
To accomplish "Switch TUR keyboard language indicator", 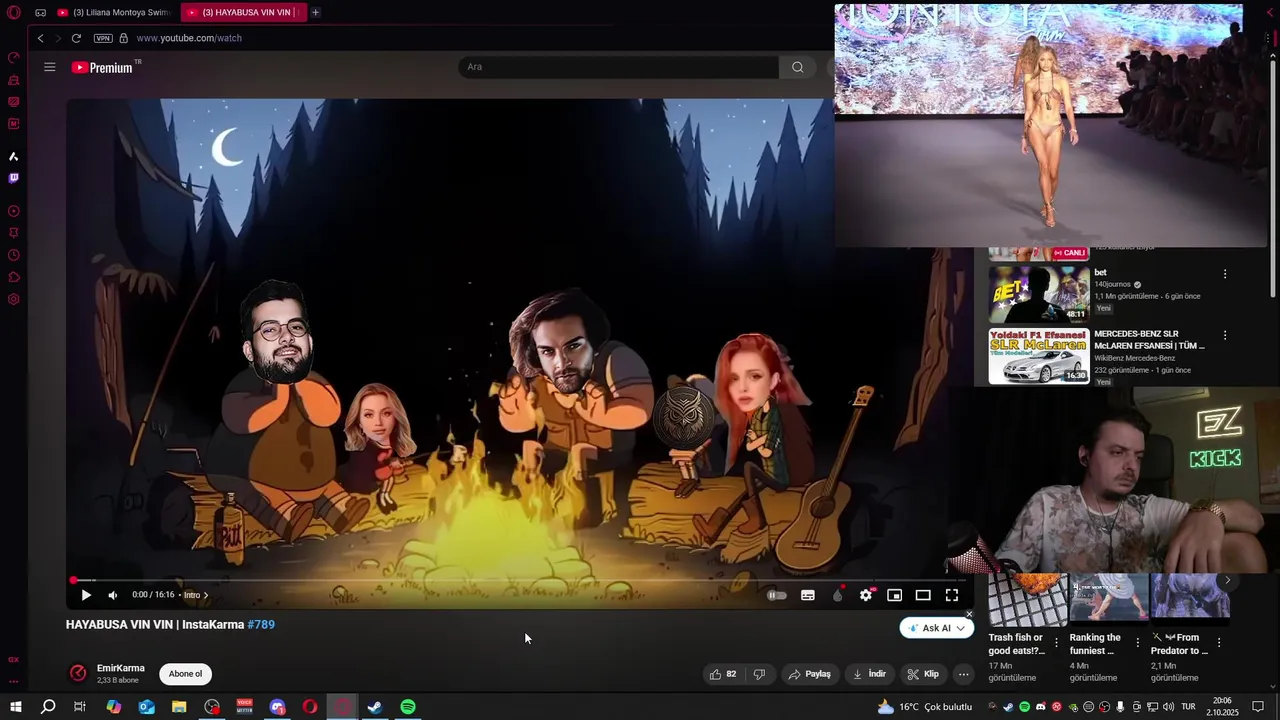I will (1189, 707).
